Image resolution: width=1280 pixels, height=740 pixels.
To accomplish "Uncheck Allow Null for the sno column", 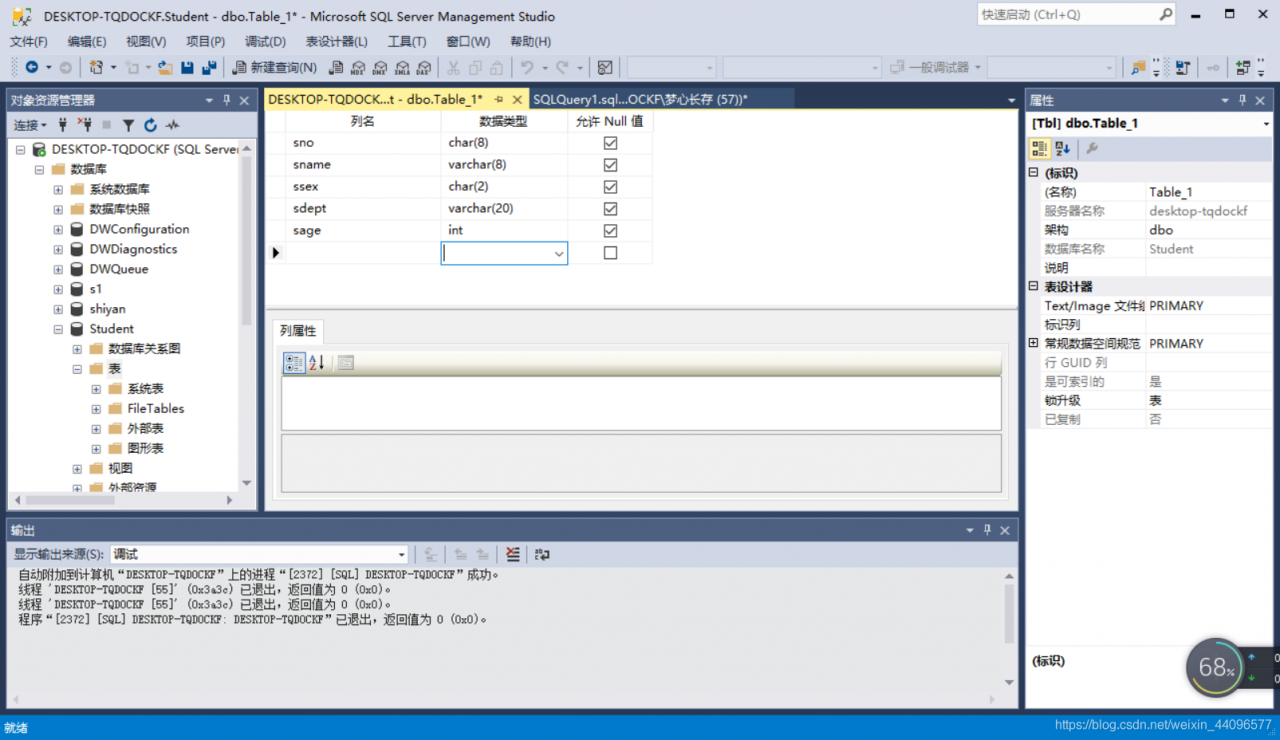I will tap(610, 143).
